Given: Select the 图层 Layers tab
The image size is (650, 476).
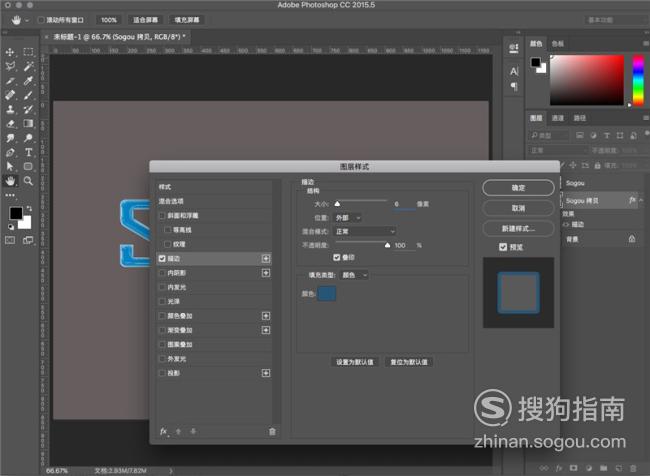Looking at the screenshot, I should [536, 118].
